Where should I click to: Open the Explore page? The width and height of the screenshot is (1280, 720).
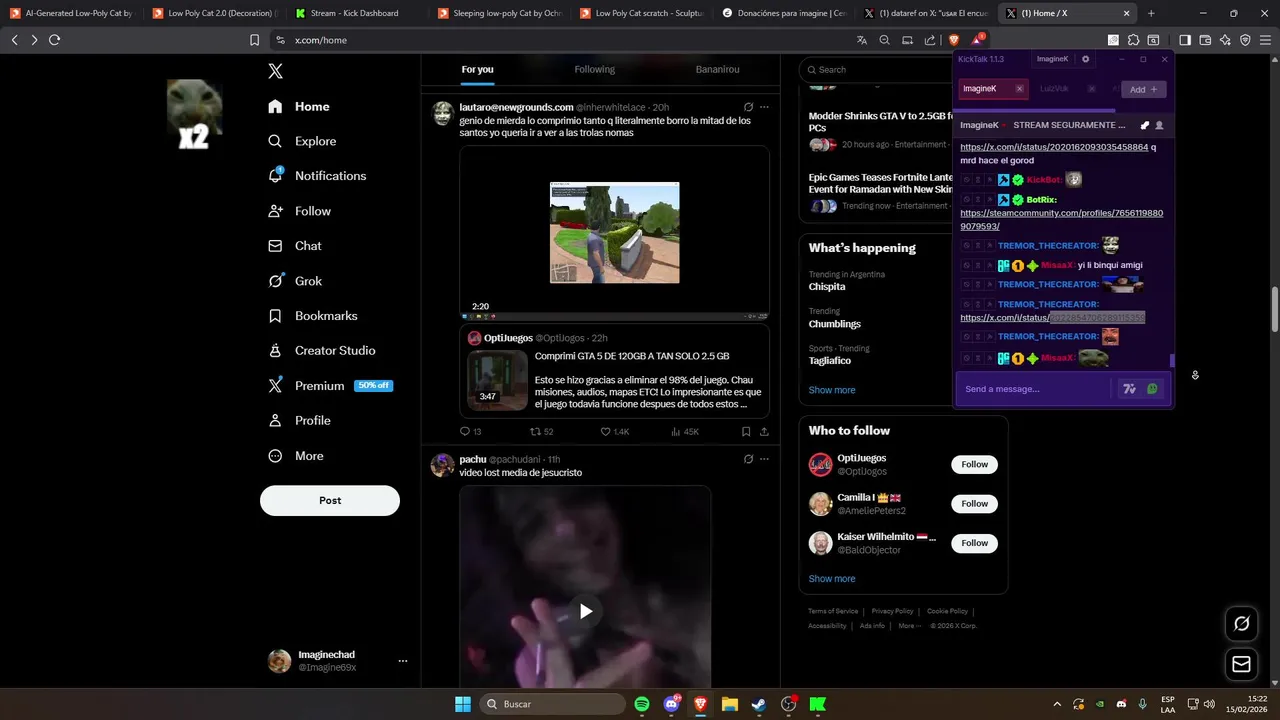302,141
